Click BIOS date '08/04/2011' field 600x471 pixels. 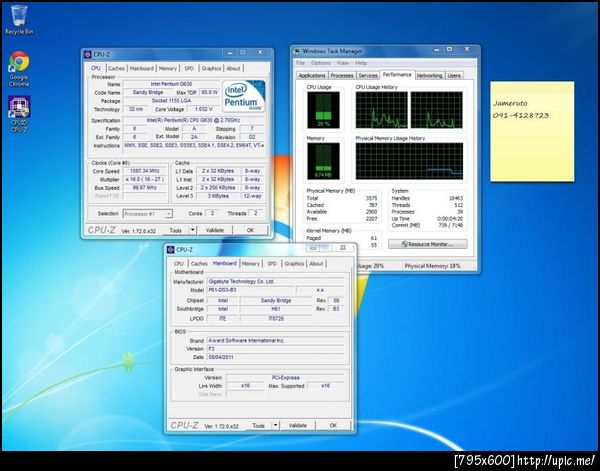(x=276, y=357)
